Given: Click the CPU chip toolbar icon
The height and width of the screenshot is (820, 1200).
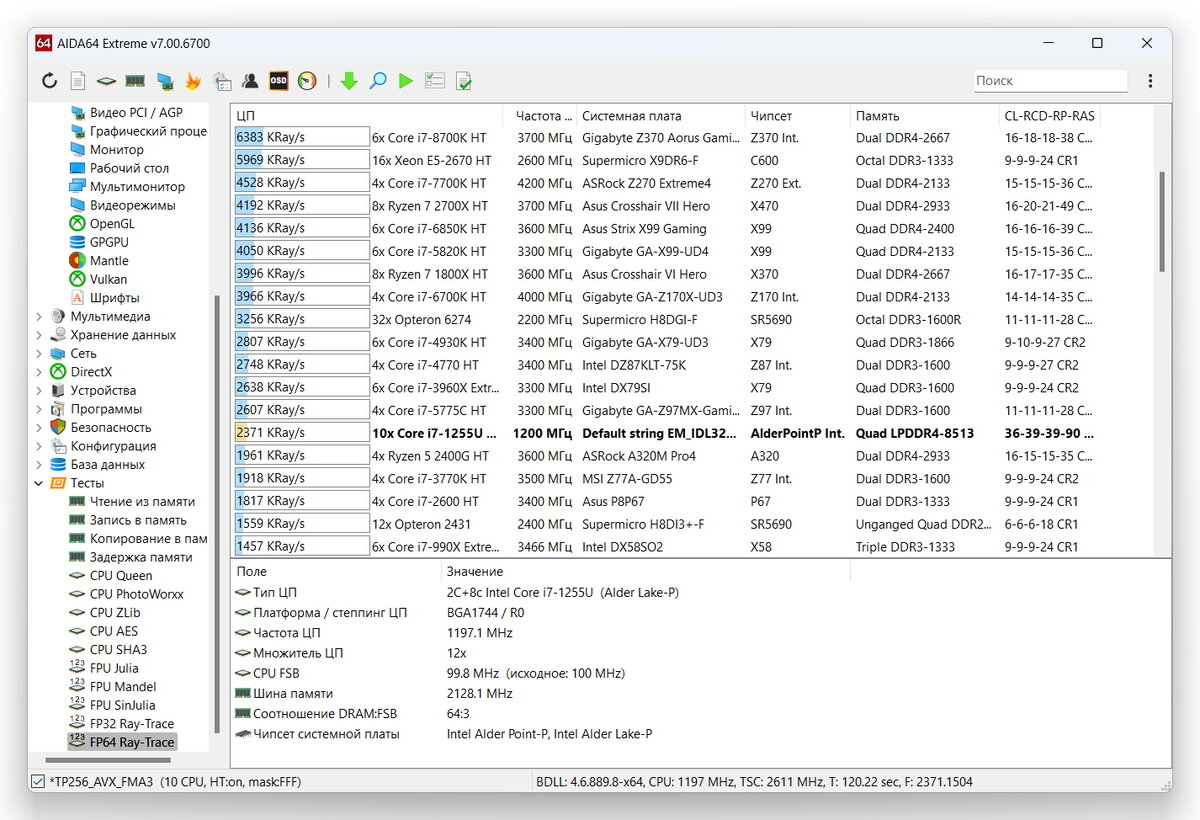Looking at the screenshot, I should coord(106,81).
